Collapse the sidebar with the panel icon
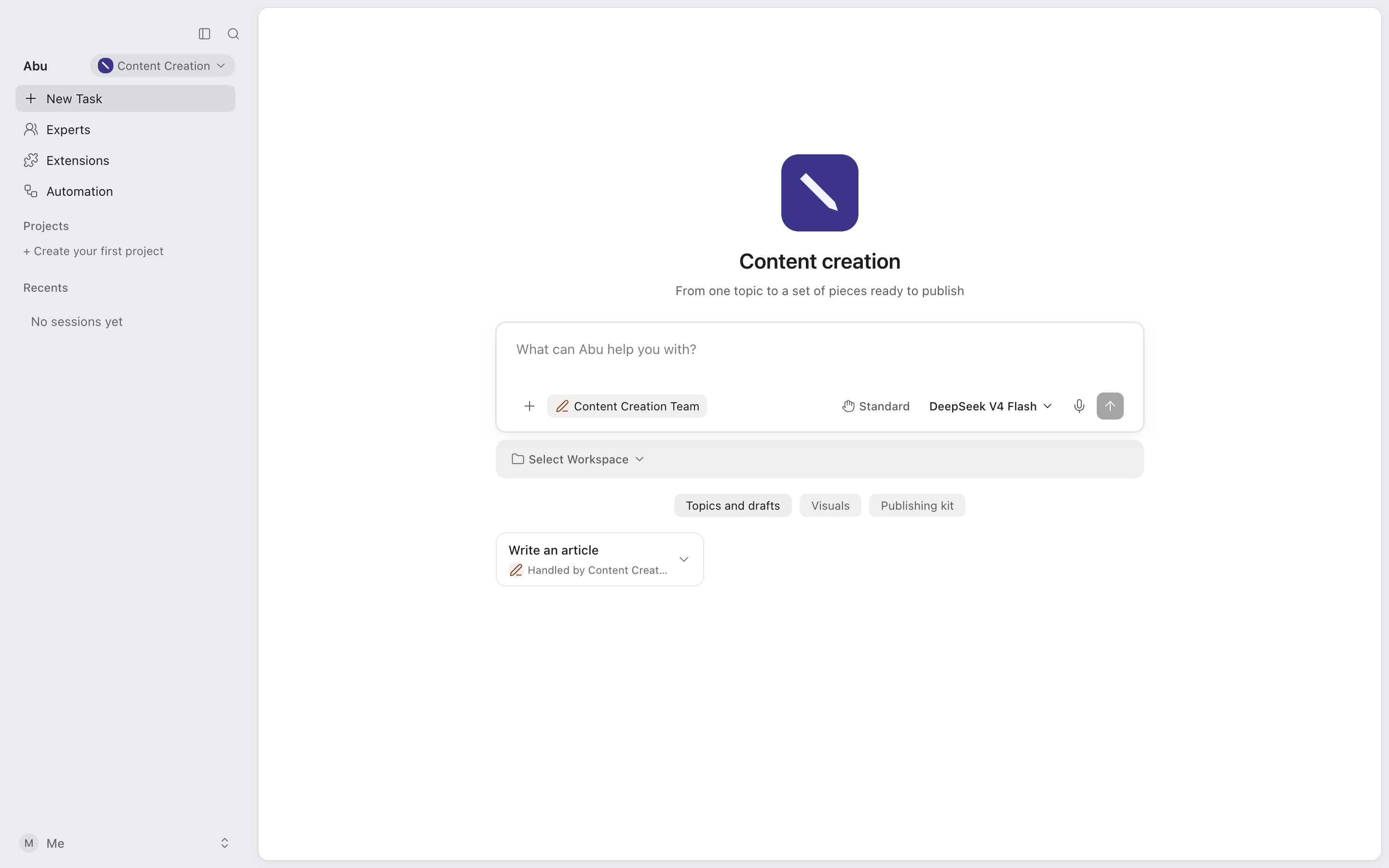Screen dimensions: 1389x868 [x=204, y=34]
